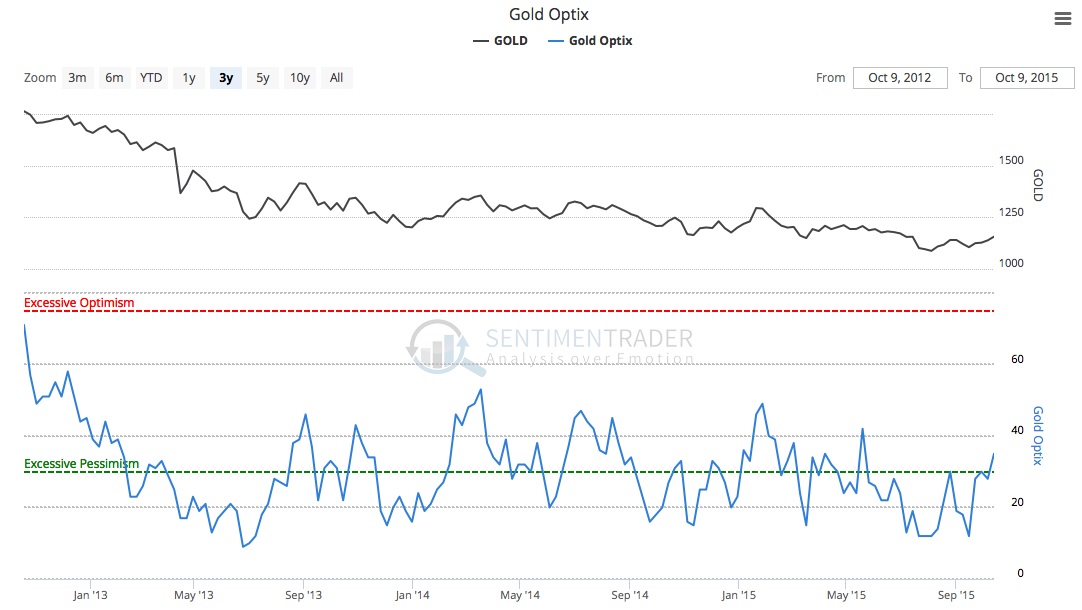Viewport: 1082px width, 610px height.
Task: Click the Jan '15 x-axis label
Action: click(x=738, y=594)
